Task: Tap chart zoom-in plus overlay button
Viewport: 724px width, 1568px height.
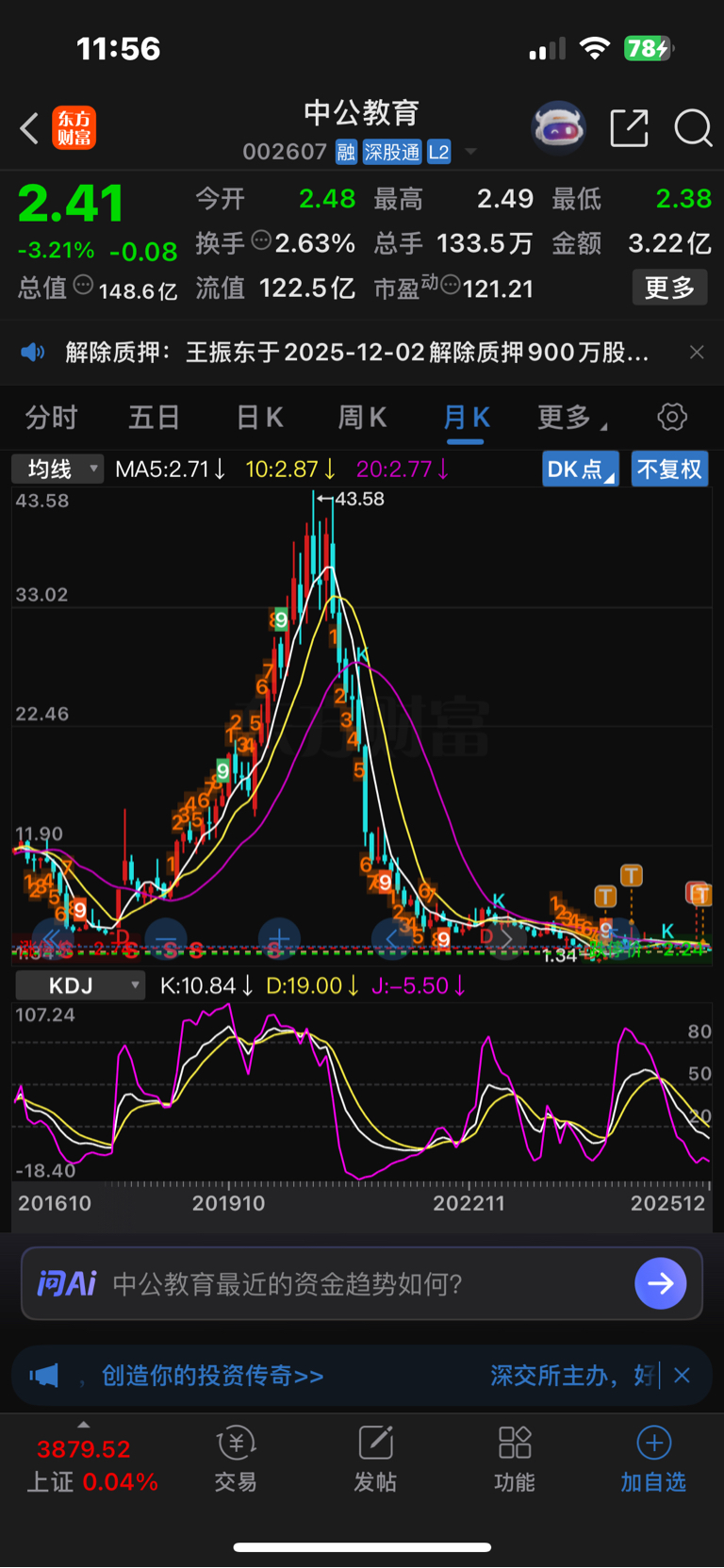Action: point(279,938)
